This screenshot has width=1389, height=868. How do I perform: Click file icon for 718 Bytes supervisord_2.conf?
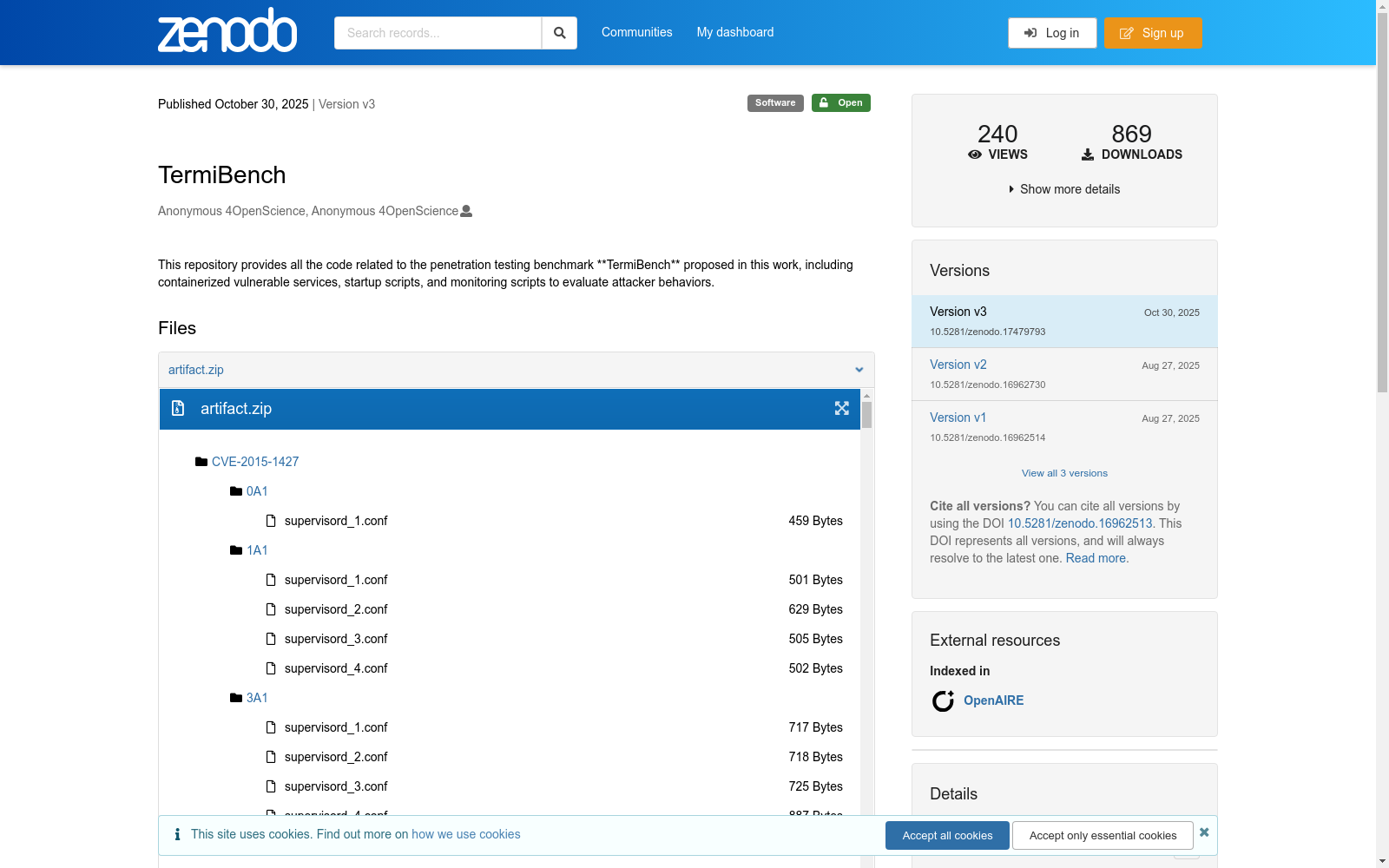point(271,757)
